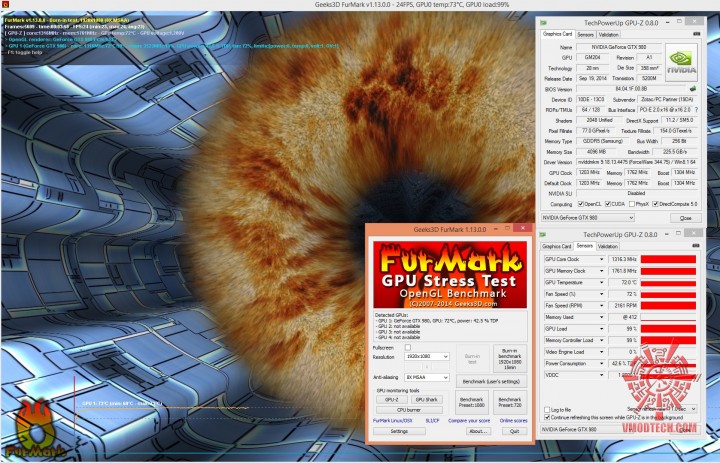
Task: Open the Memory Controller Load sensor dropdown
Action: (x=602, y=340)
